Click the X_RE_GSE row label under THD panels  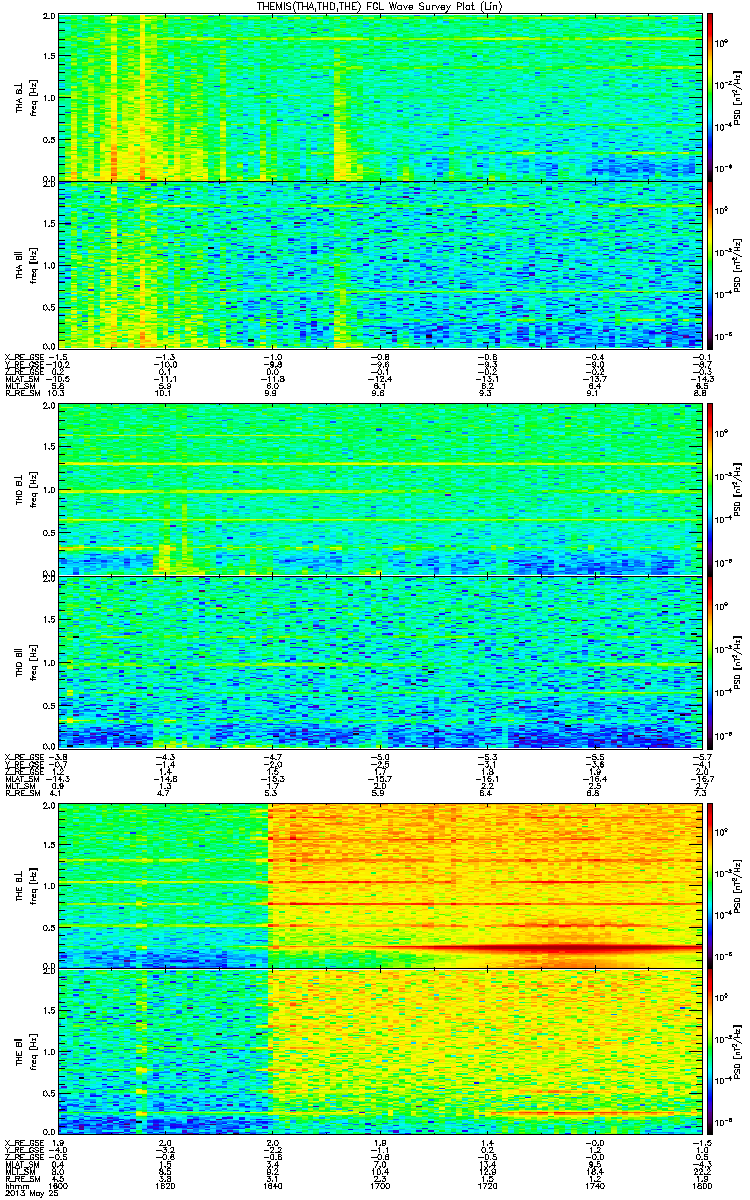[24, 756]
